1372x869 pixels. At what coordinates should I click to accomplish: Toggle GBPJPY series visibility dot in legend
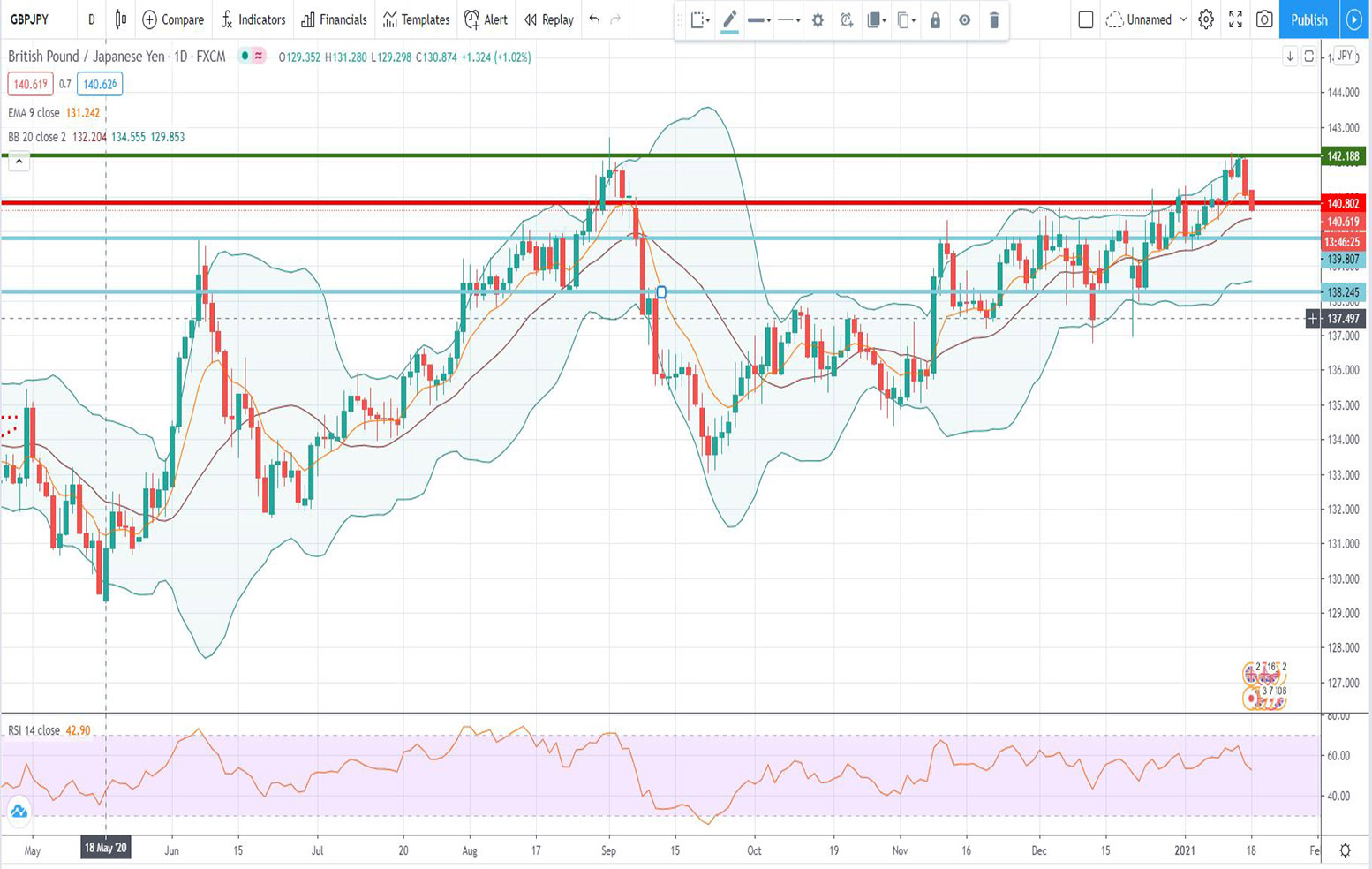(x=245, y=56)
